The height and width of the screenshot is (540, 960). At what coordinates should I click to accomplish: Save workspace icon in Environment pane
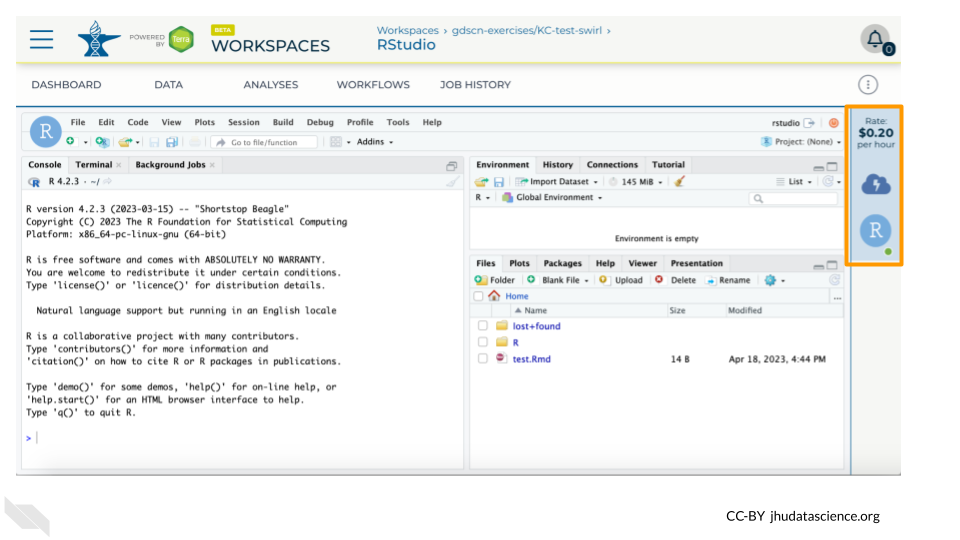(499, 182)
